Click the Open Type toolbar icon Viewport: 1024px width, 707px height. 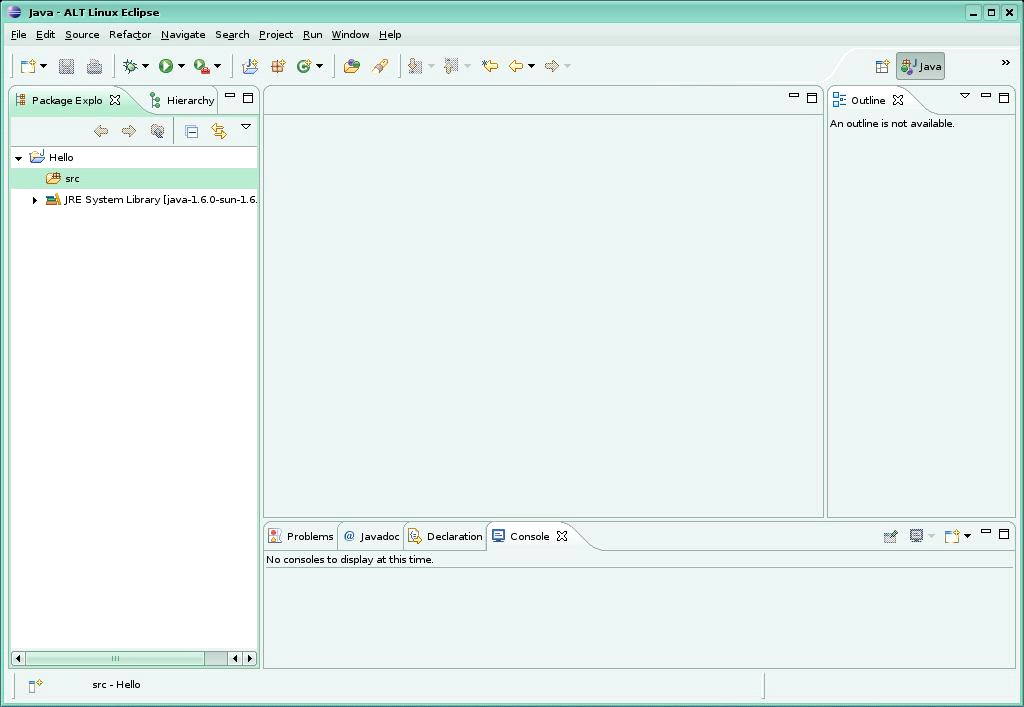[x=352, y=66]
